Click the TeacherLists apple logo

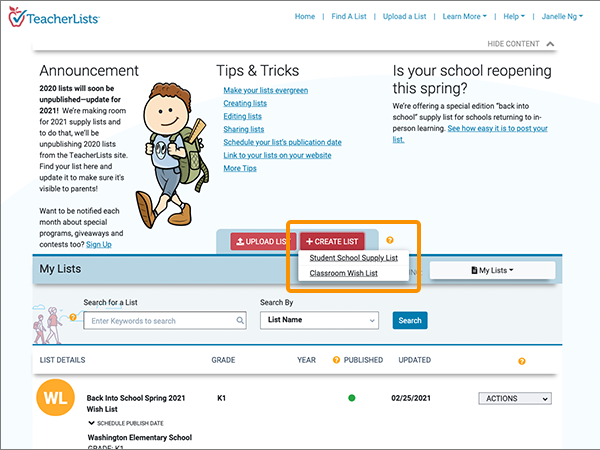[16, 17]
